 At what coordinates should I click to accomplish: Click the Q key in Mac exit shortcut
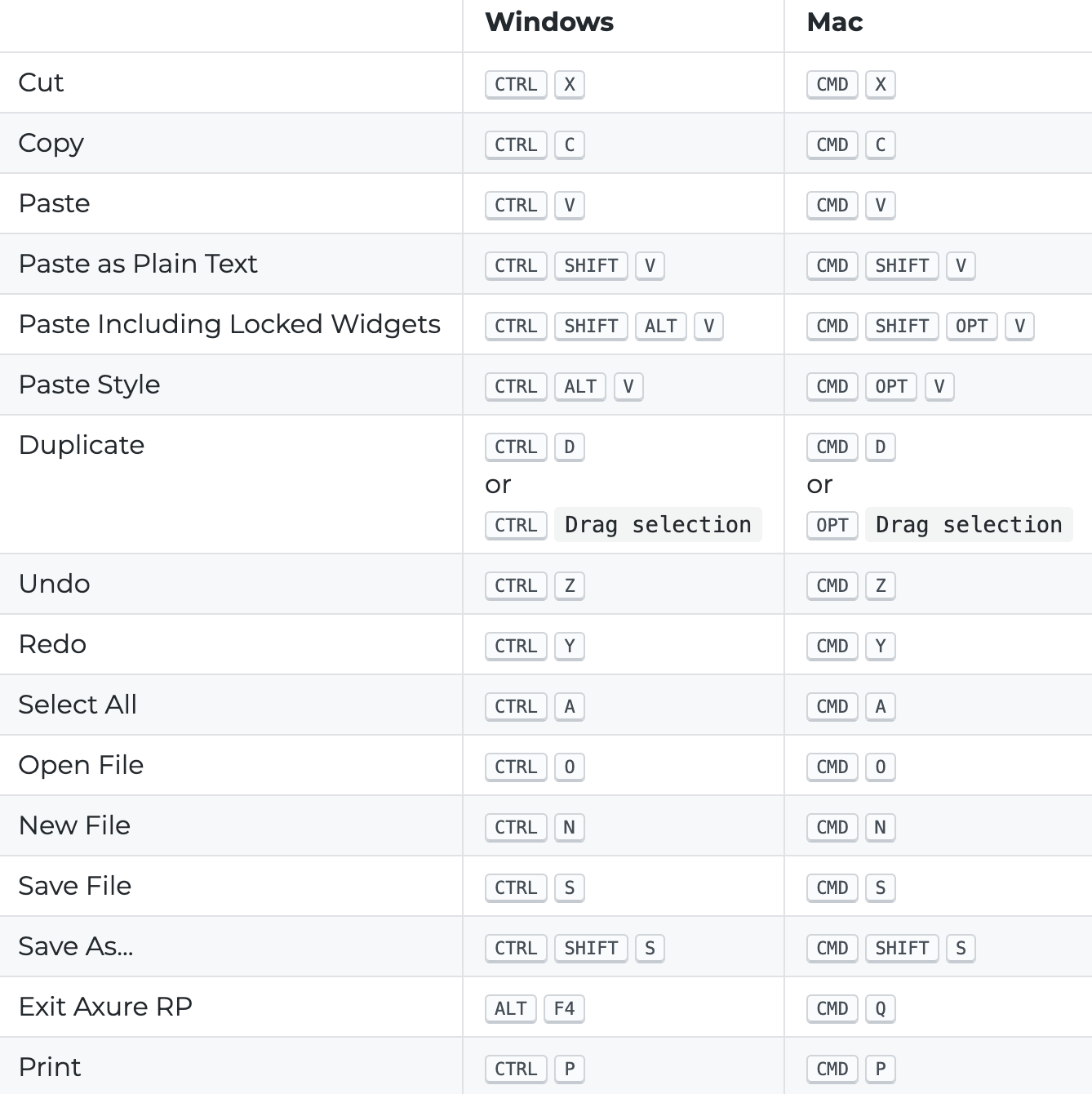[x=881, y=1008]
